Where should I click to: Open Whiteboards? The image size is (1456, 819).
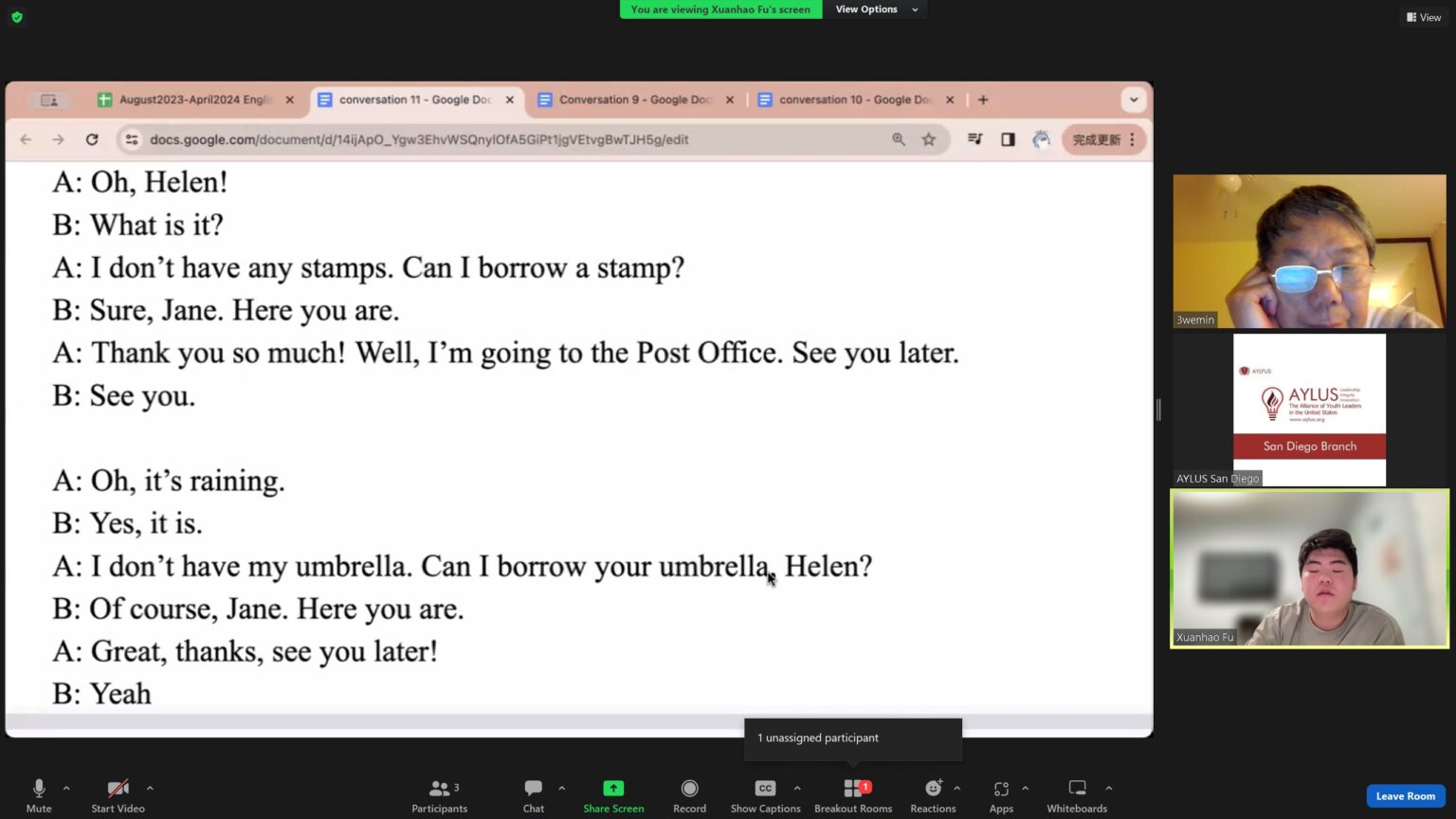pos(1077,795)
